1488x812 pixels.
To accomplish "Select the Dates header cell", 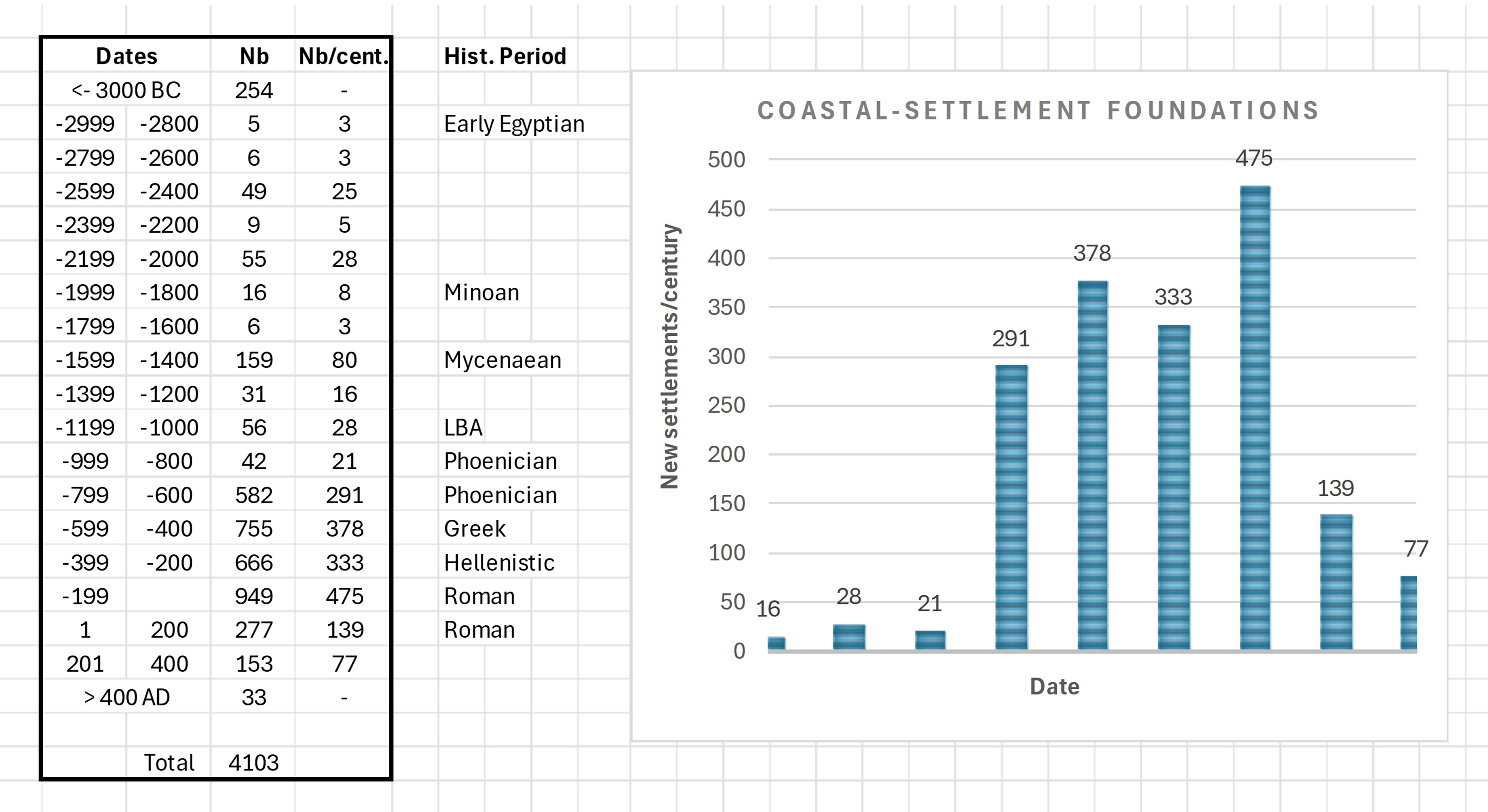I will click(126, 56).
